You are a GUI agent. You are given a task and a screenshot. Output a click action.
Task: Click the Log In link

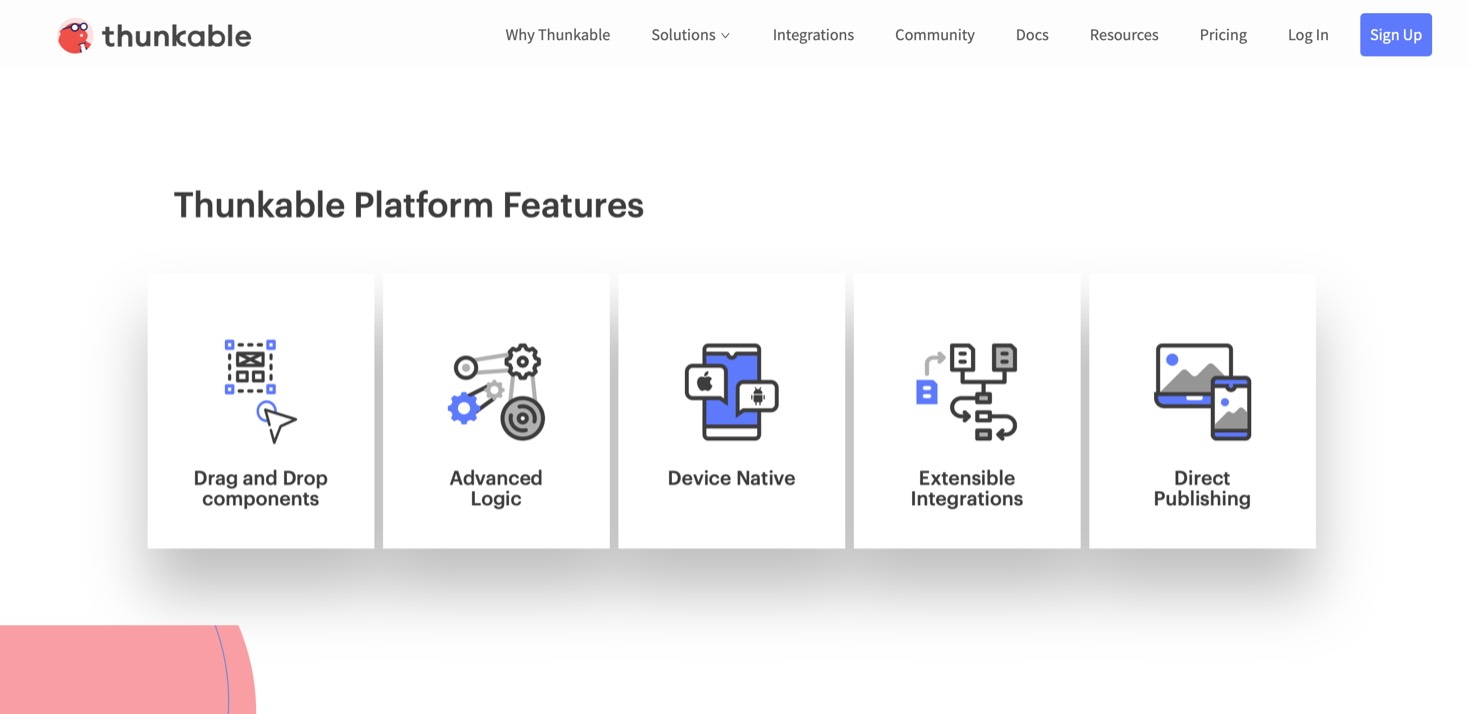click(x=1308, y=35)
